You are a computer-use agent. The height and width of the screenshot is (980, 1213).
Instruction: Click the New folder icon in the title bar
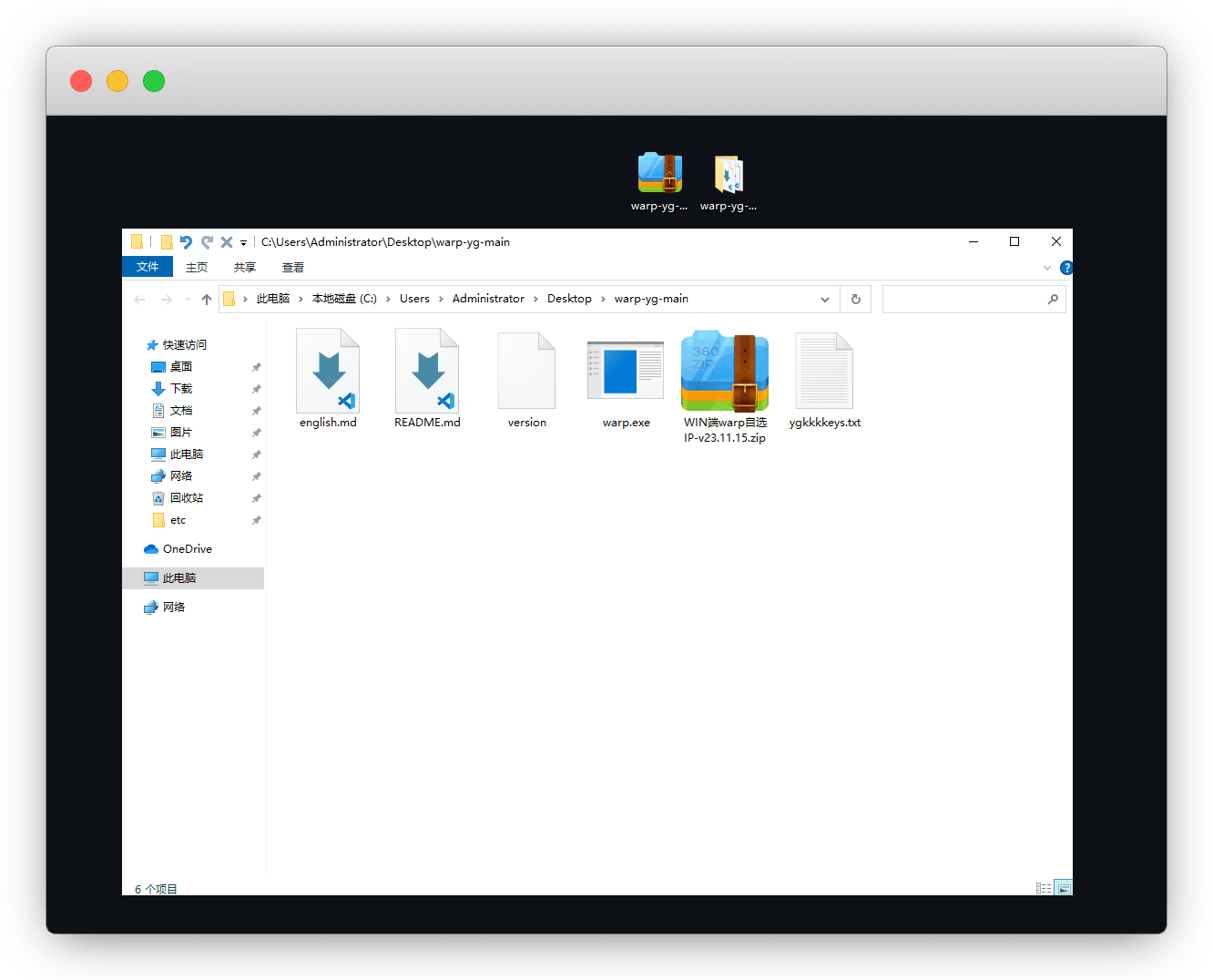click(x=167, y=242)
